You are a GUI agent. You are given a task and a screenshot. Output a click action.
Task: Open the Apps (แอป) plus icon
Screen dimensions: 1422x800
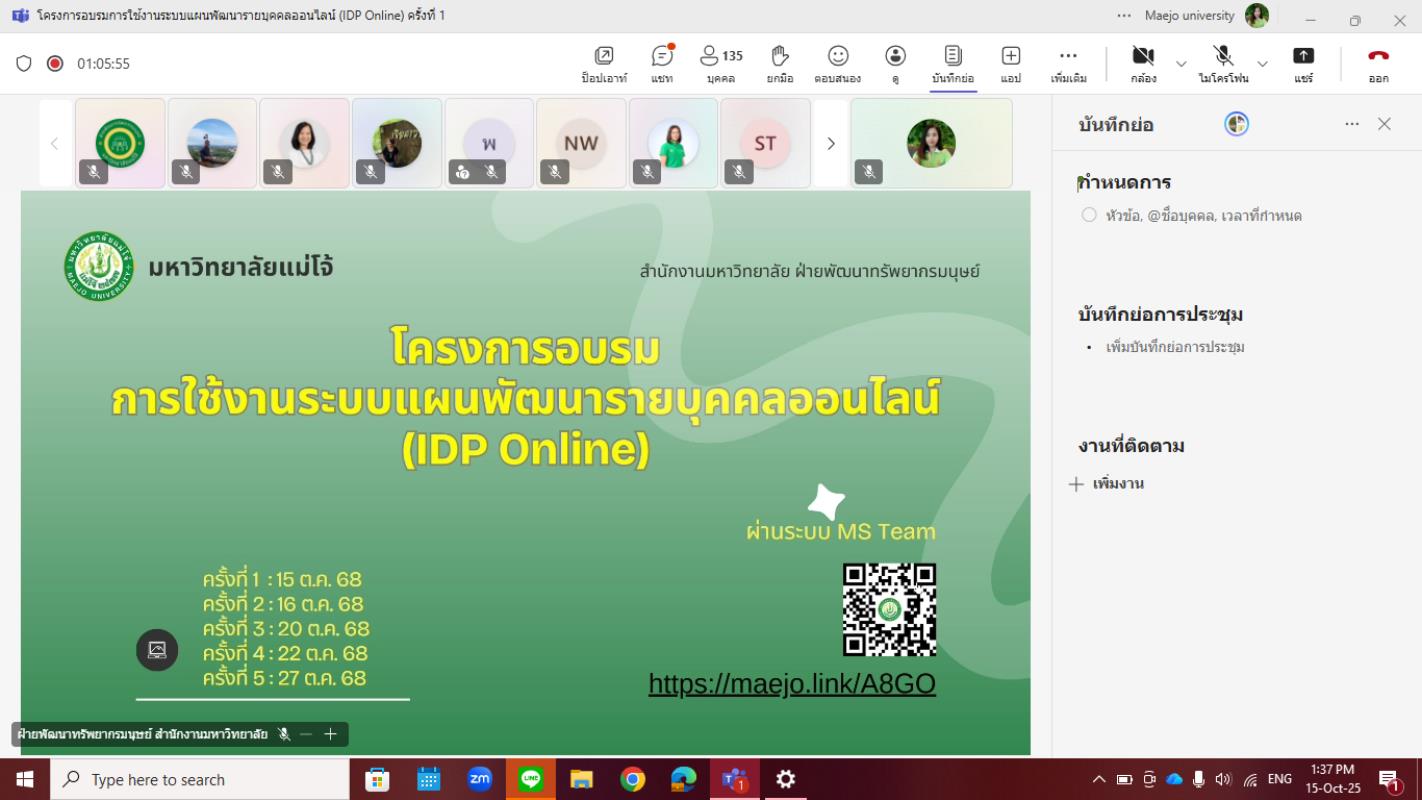1010,63
